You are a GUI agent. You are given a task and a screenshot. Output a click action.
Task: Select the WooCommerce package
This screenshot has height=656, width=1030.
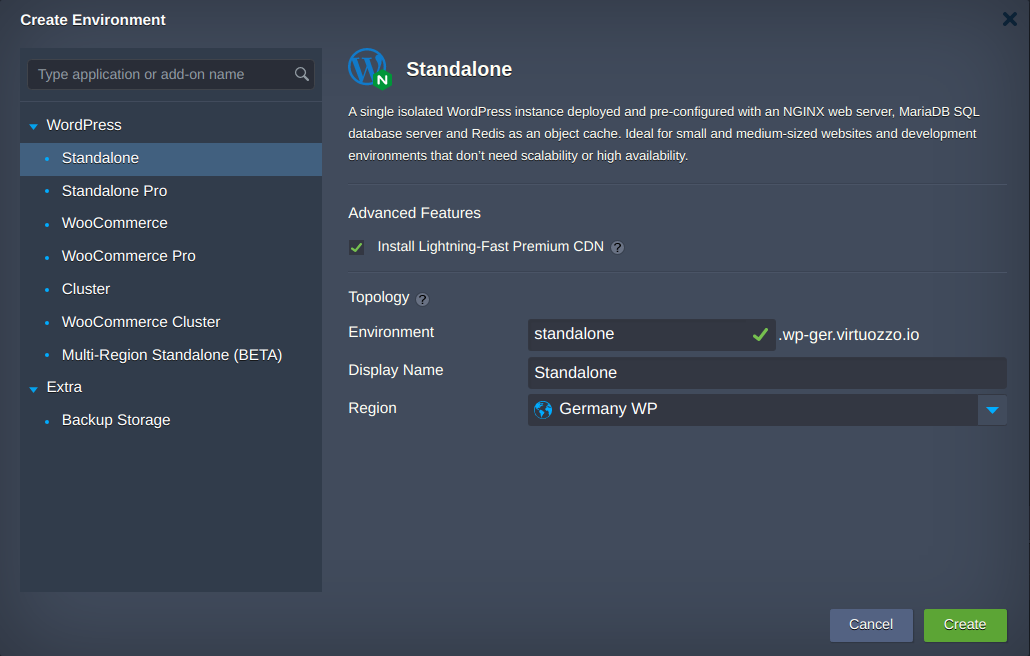coord(114,223)
